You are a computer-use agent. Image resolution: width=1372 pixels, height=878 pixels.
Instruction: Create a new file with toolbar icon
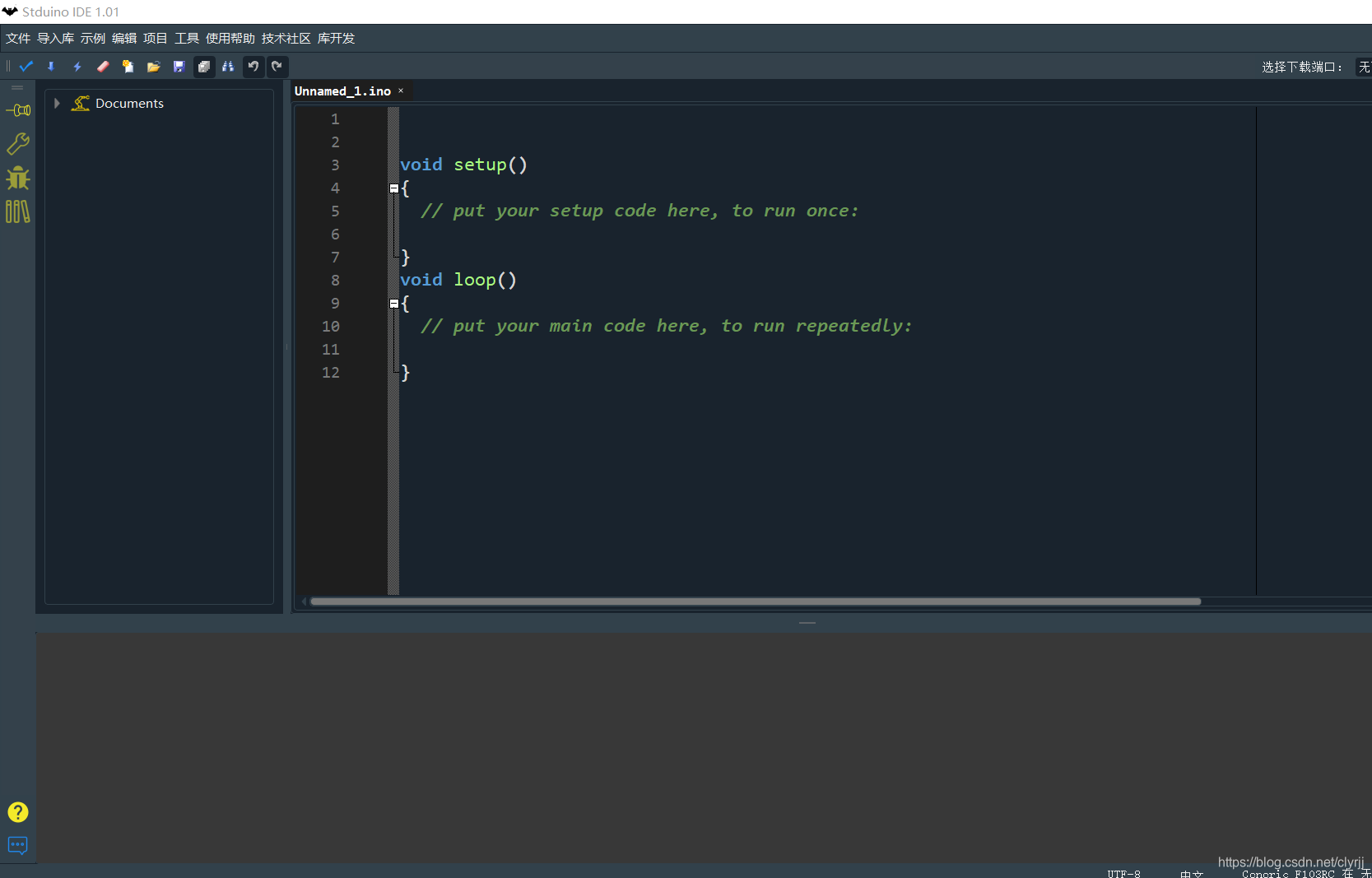click(128, 67)
